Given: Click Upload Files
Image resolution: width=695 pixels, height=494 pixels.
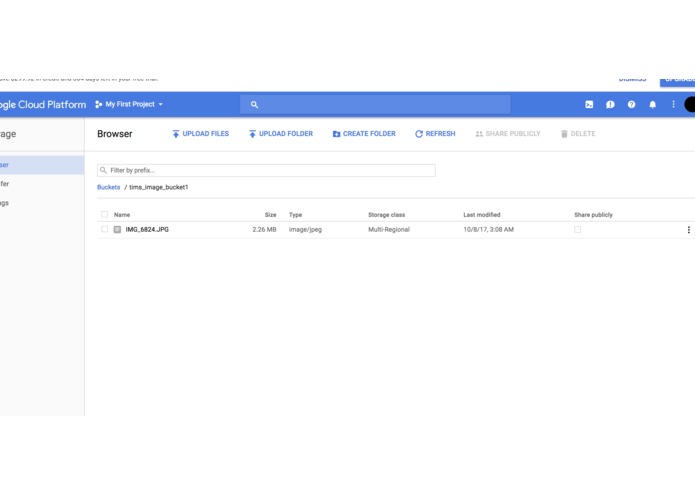Looking at the screenshot, I should click(200, 134).
